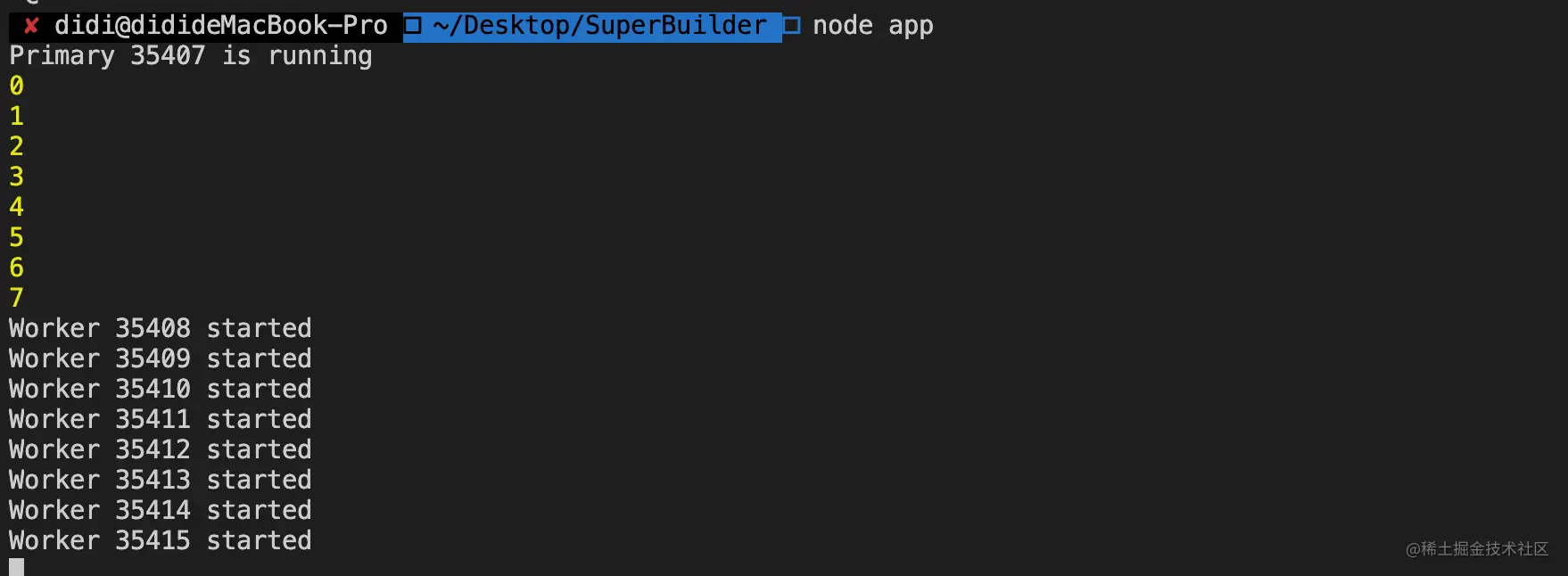The width and height of the screenshot is (1568, 576).
Task: Click the yellow output number 0
Action: (16, 86)
